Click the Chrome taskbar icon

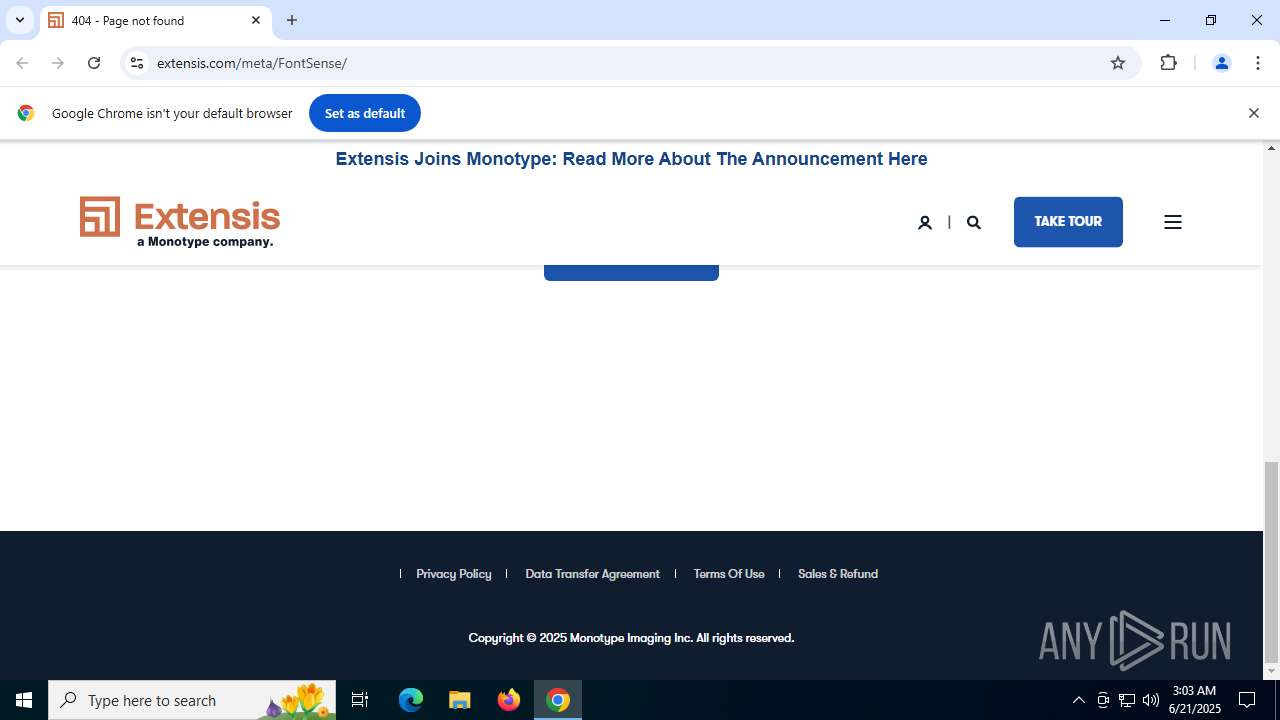click(x=558, y=700)
